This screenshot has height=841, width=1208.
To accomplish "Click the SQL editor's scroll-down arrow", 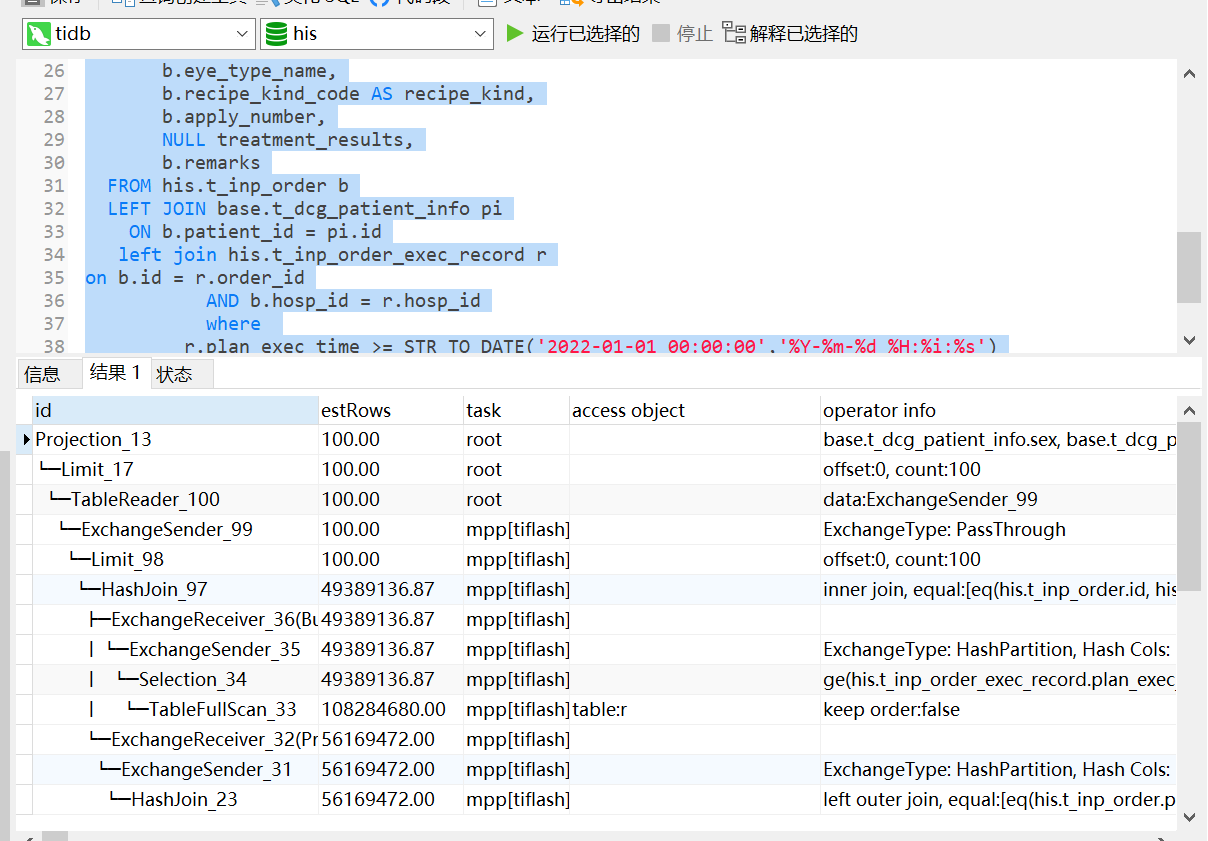I will pyautogui.click(x=1189, y=340).
